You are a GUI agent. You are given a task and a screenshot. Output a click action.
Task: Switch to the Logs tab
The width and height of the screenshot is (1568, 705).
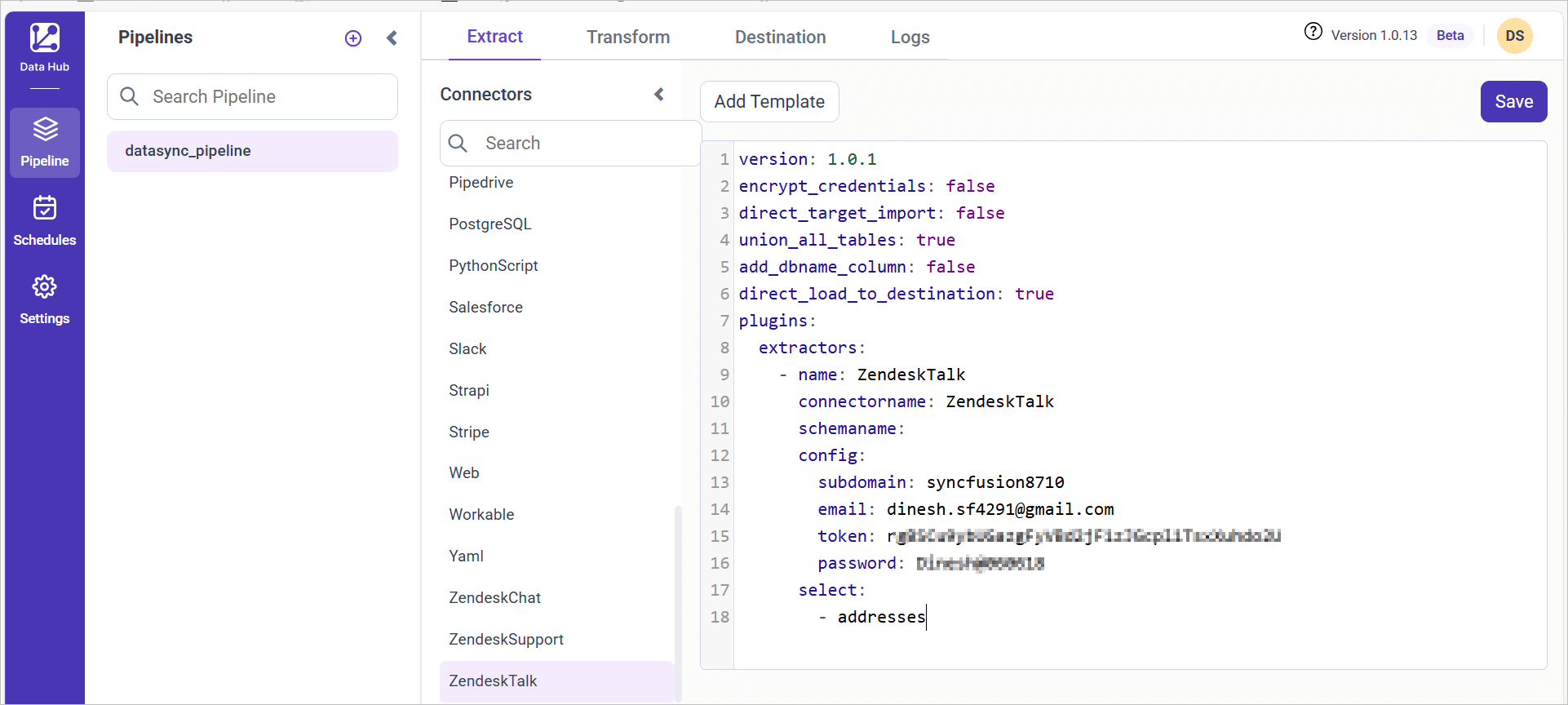[x=910, y=37]
